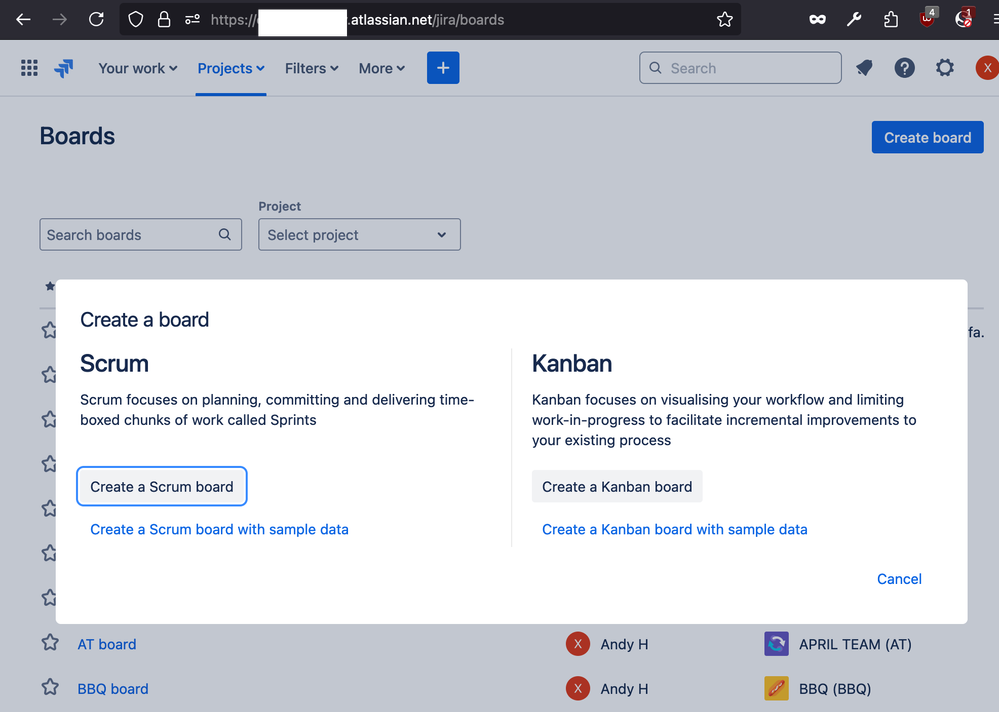Viewport: 999px width, 712px height.
Task: Go to Jira home via the logo
Action: coord(64,68)
